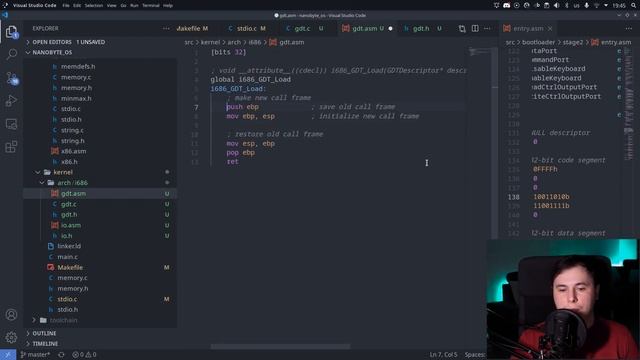Viewport: 640px width, 360px height.
Task: Open the File menu
Action: click(x=66, y=6)
